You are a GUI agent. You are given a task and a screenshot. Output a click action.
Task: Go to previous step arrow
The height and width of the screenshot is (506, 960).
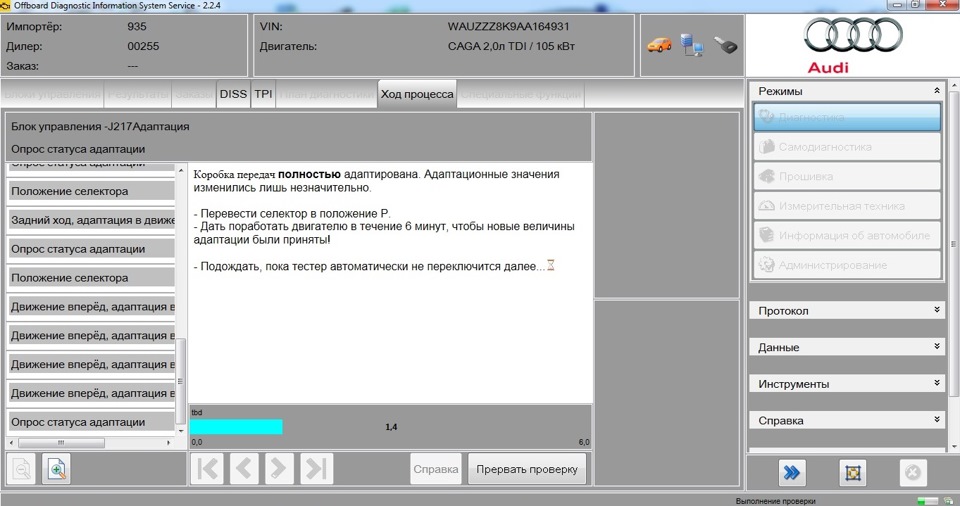(244, 469)
